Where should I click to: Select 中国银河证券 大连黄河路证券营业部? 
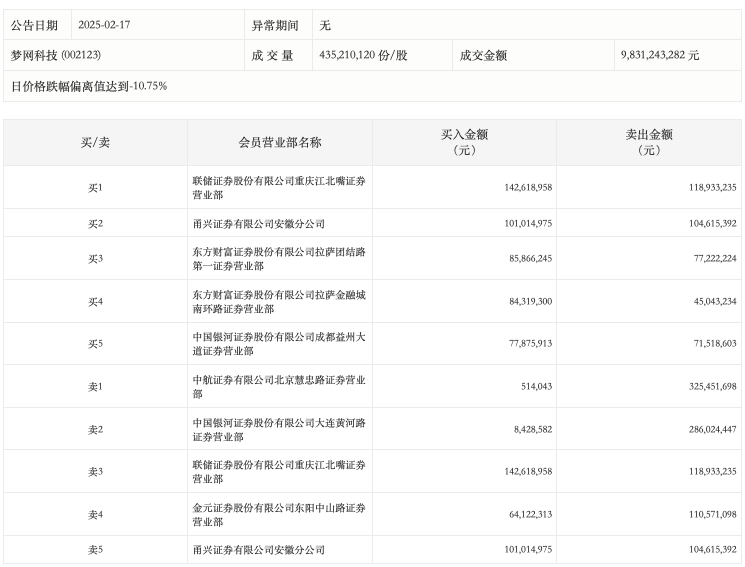point(279,429)
